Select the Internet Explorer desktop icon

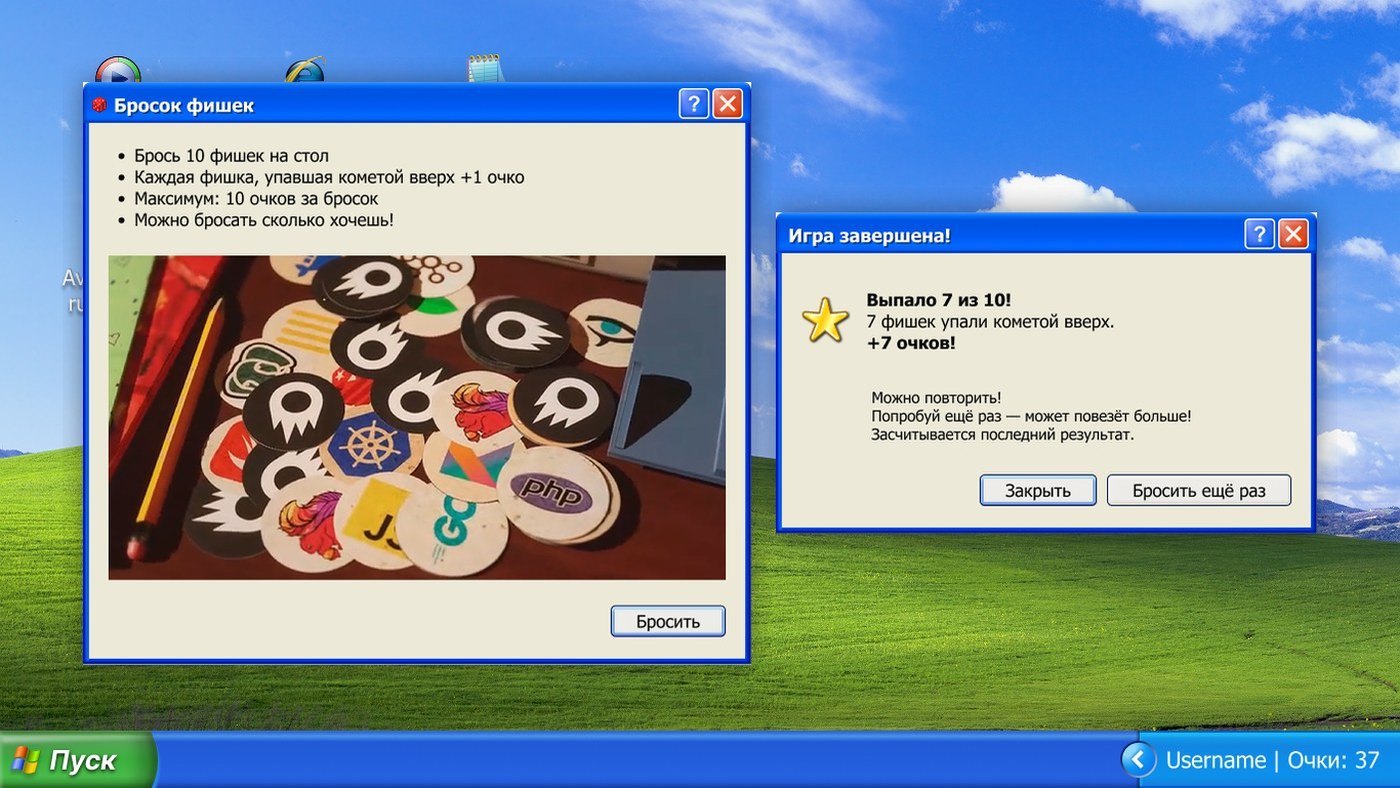click(304, 70)
